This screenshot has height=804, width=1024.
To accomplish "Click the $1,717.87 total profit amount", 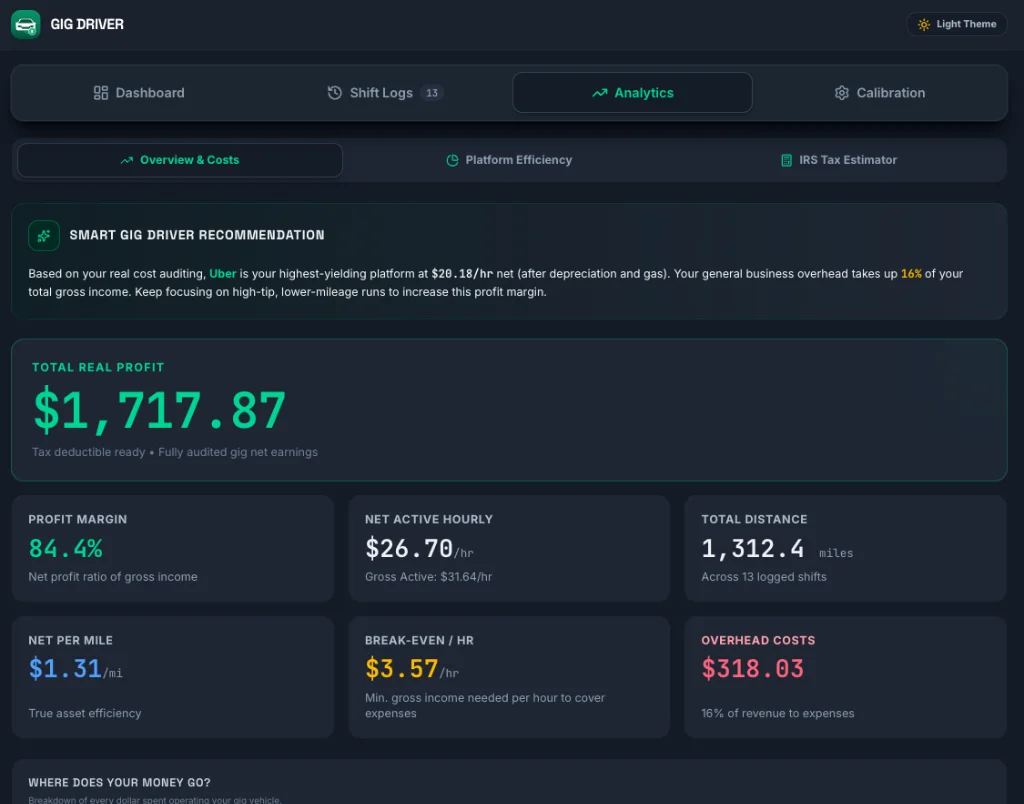I will (x=159, y=410).
